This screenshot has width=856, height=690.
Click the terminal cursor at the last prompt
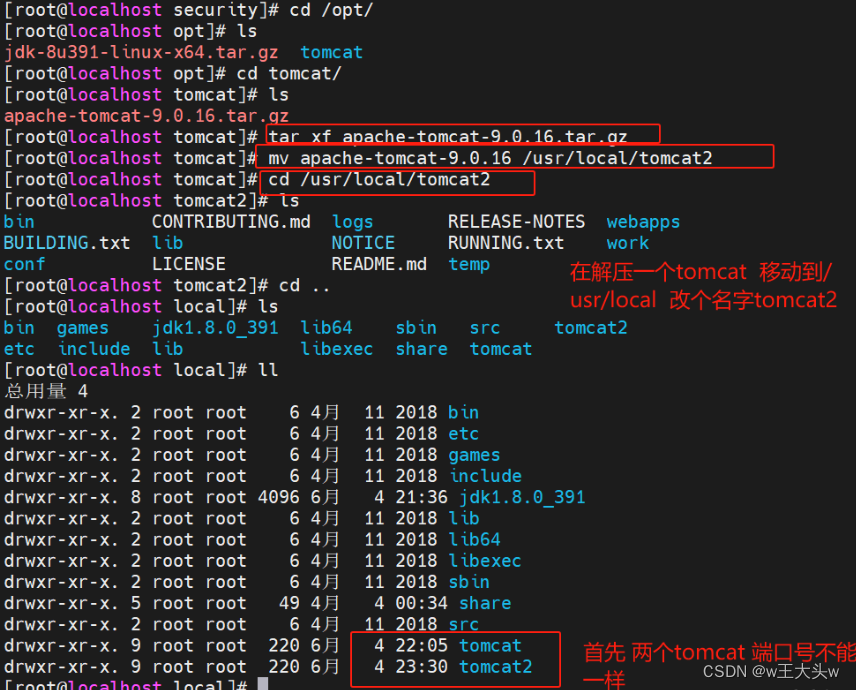[x=263, y=683]
